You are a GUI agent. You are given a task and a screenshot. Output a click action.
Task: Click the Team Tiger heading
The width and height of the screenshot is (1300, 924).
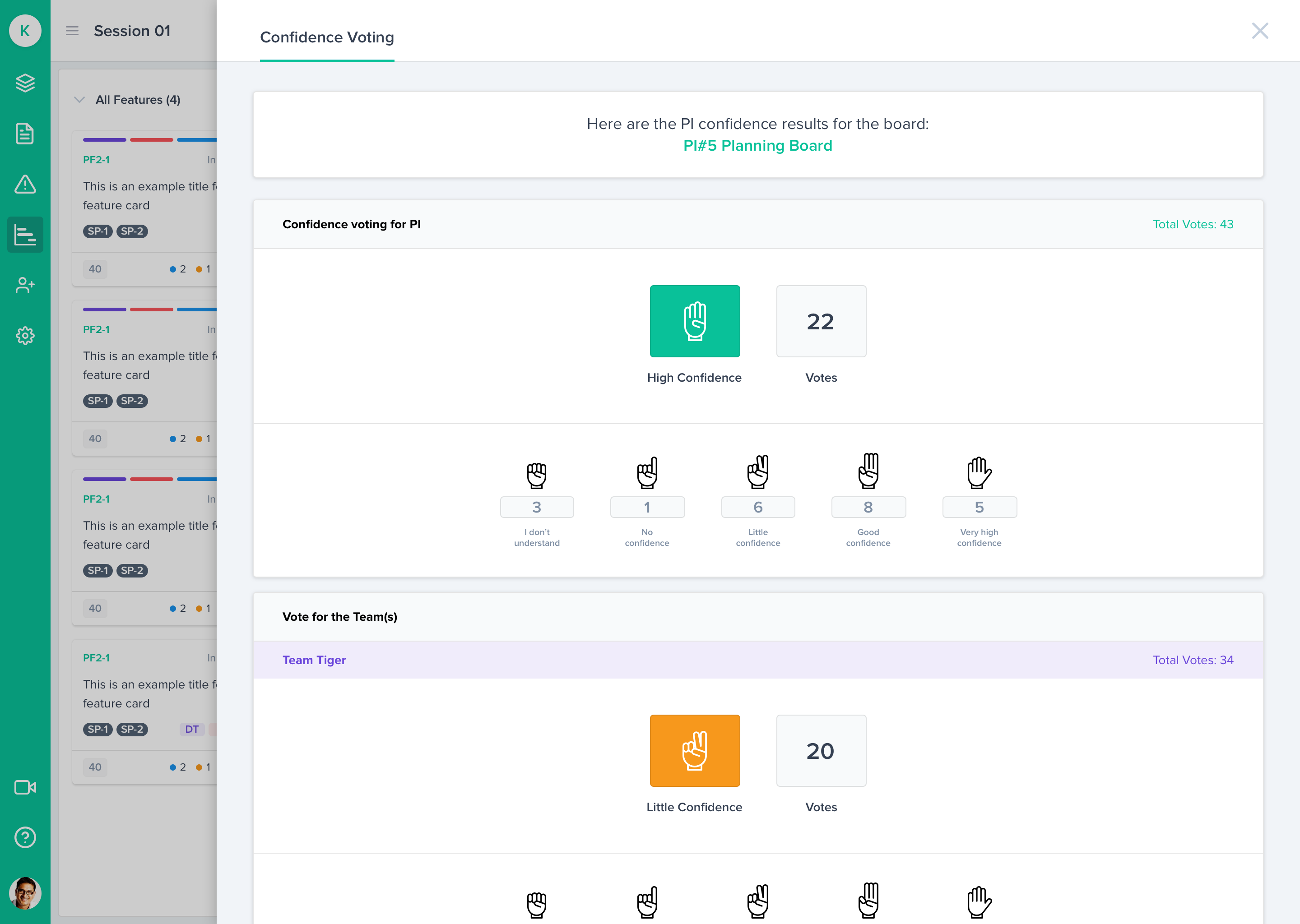pyautogui.click(x=314, y=660)
